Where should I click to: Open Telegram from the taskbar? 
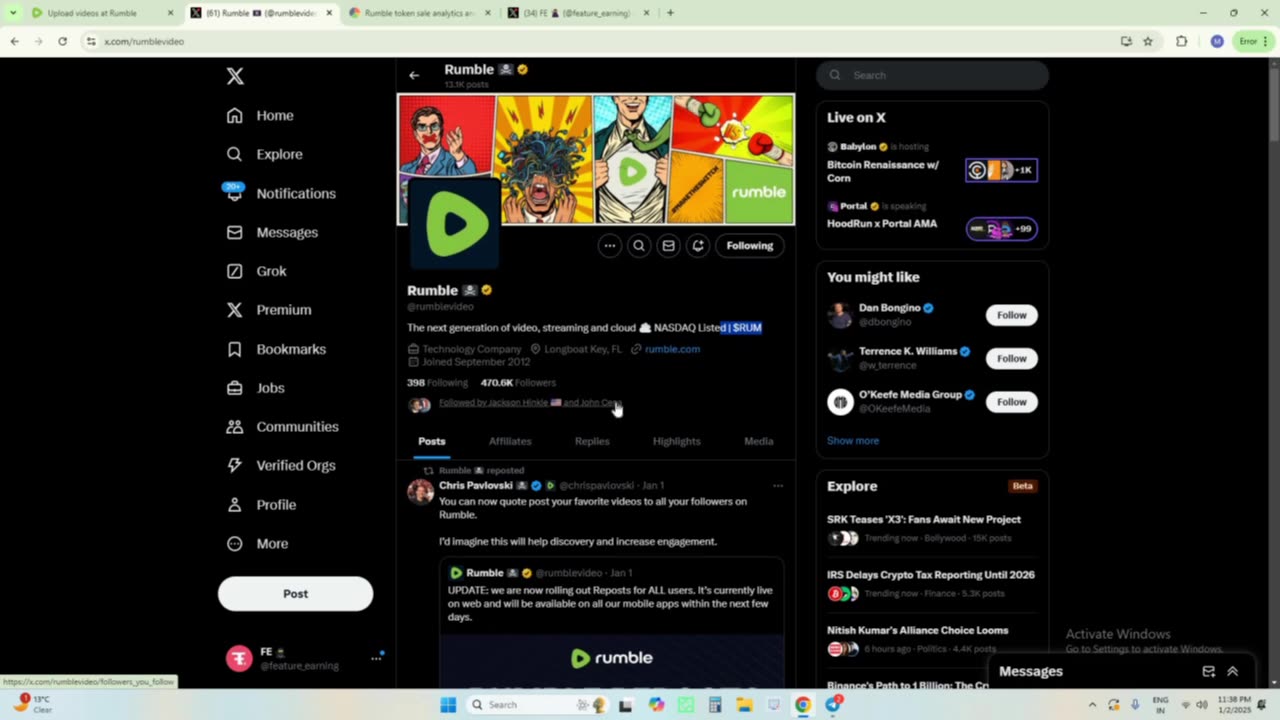833,705
